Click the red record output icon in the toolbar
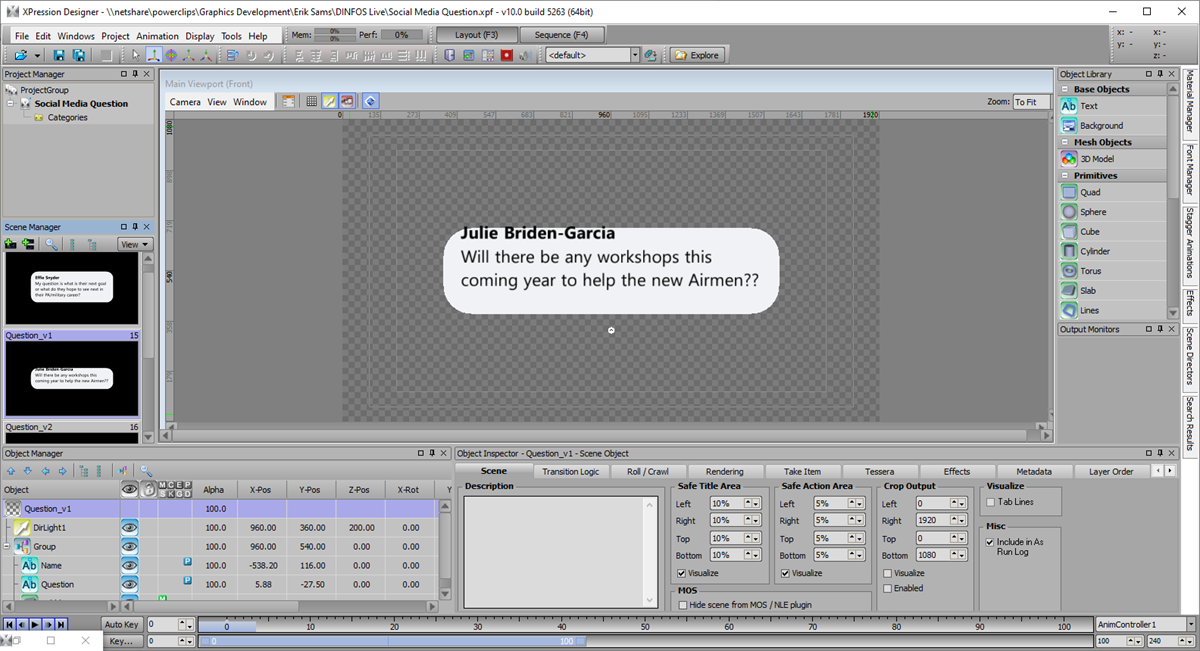Viewport: 1200px width, 651px height. tap(506, 55)
